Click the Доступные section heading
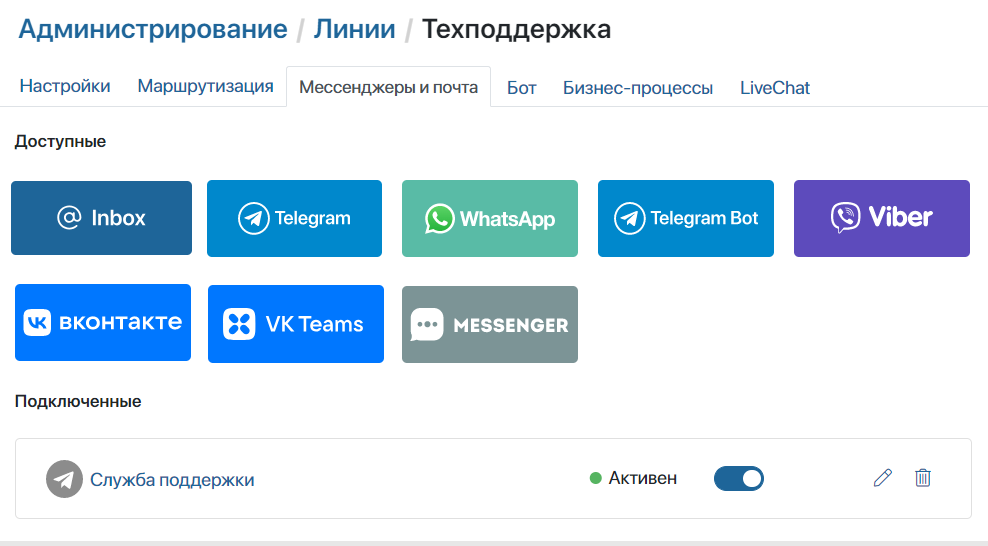 point(60,141)
